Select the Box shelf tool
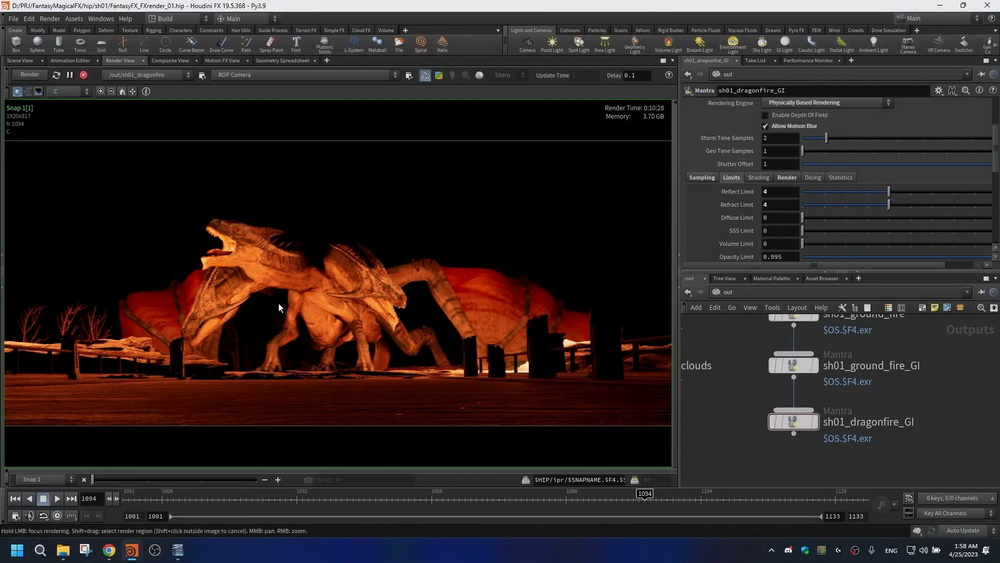The height and width of the screenshot is (563, 1000). pyautogui.click(x=16, y=43)
